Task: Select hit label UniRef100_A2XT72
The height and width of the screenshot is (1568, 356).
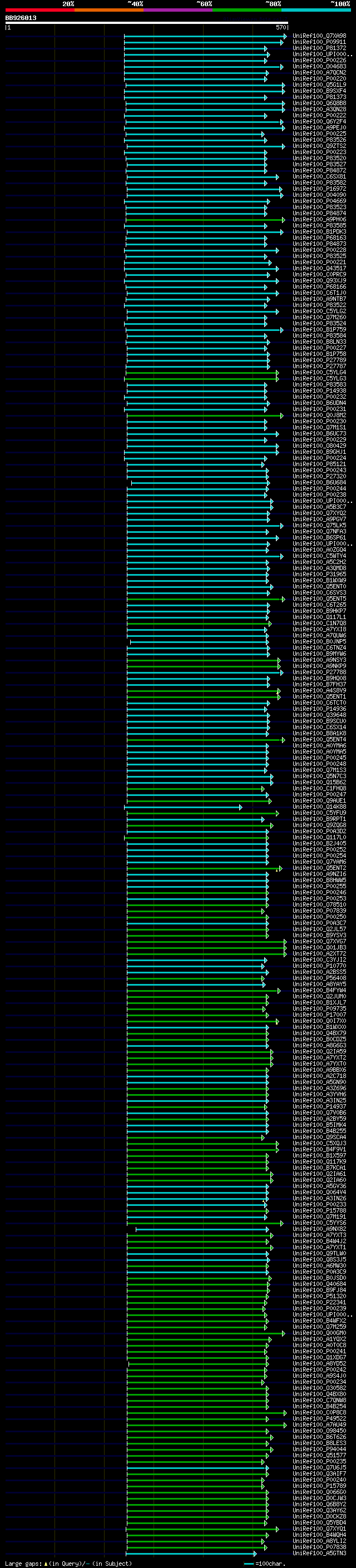Action: (x=319, y=954)
